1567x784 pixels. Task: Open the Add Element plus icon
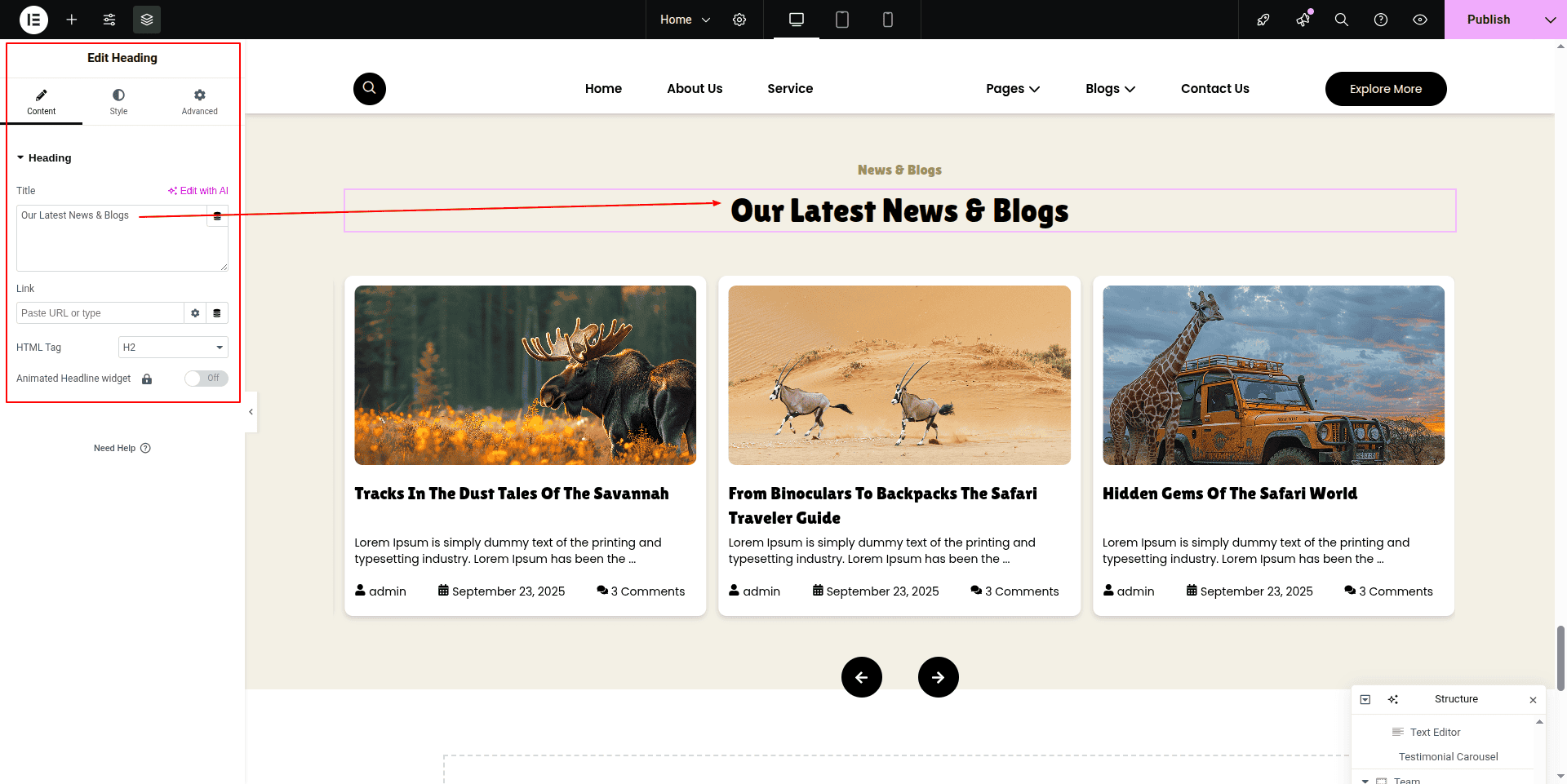click(72, 20)
